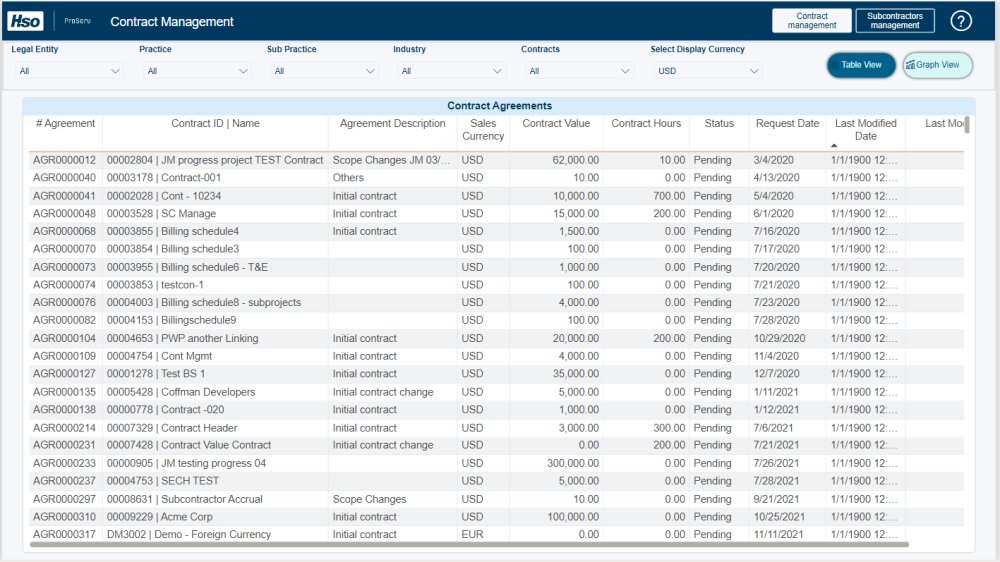Click '00007329 | Contract Header' cell
This screenshot has height=562, width=1000.
[172, 428]
